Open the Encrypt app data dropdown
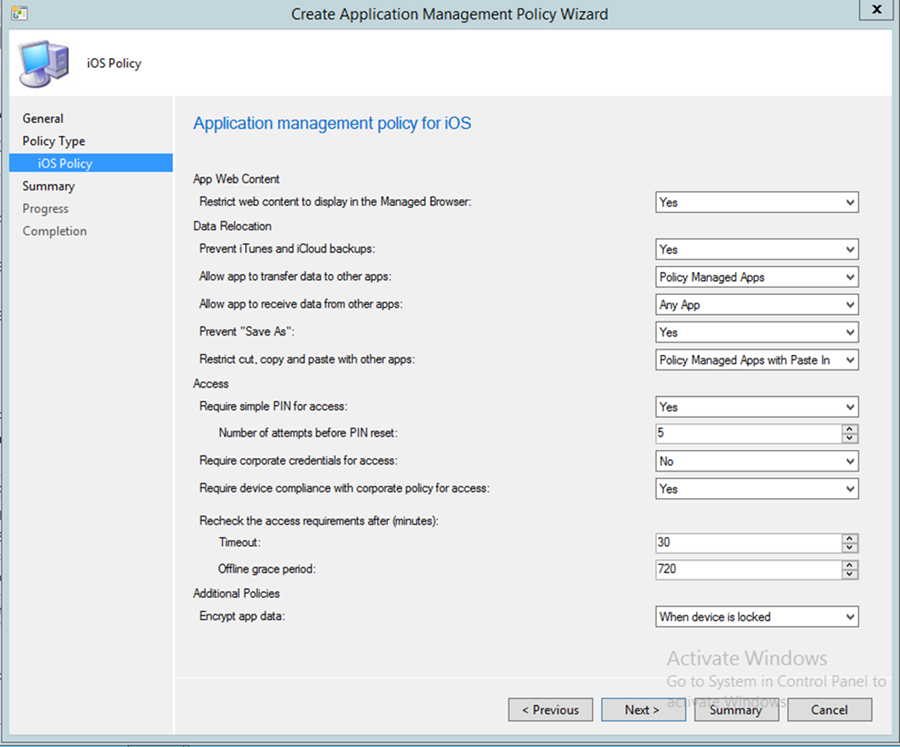The image size is (900, 747). pos(757,617)
